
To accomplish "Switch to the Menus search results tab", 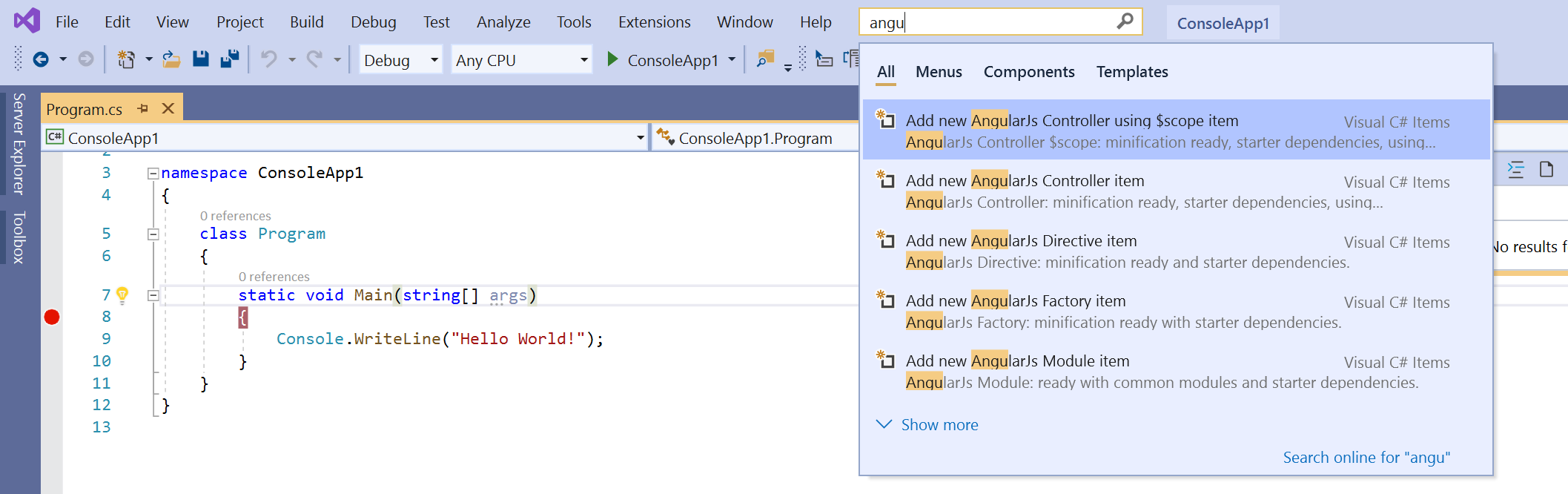I will click(939, 72).
